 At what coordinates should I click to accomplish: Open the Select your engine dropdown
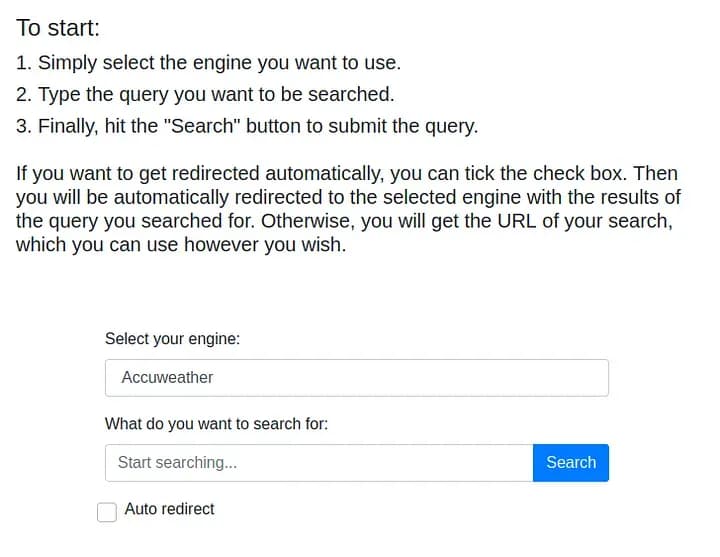[x=356, y=377]
